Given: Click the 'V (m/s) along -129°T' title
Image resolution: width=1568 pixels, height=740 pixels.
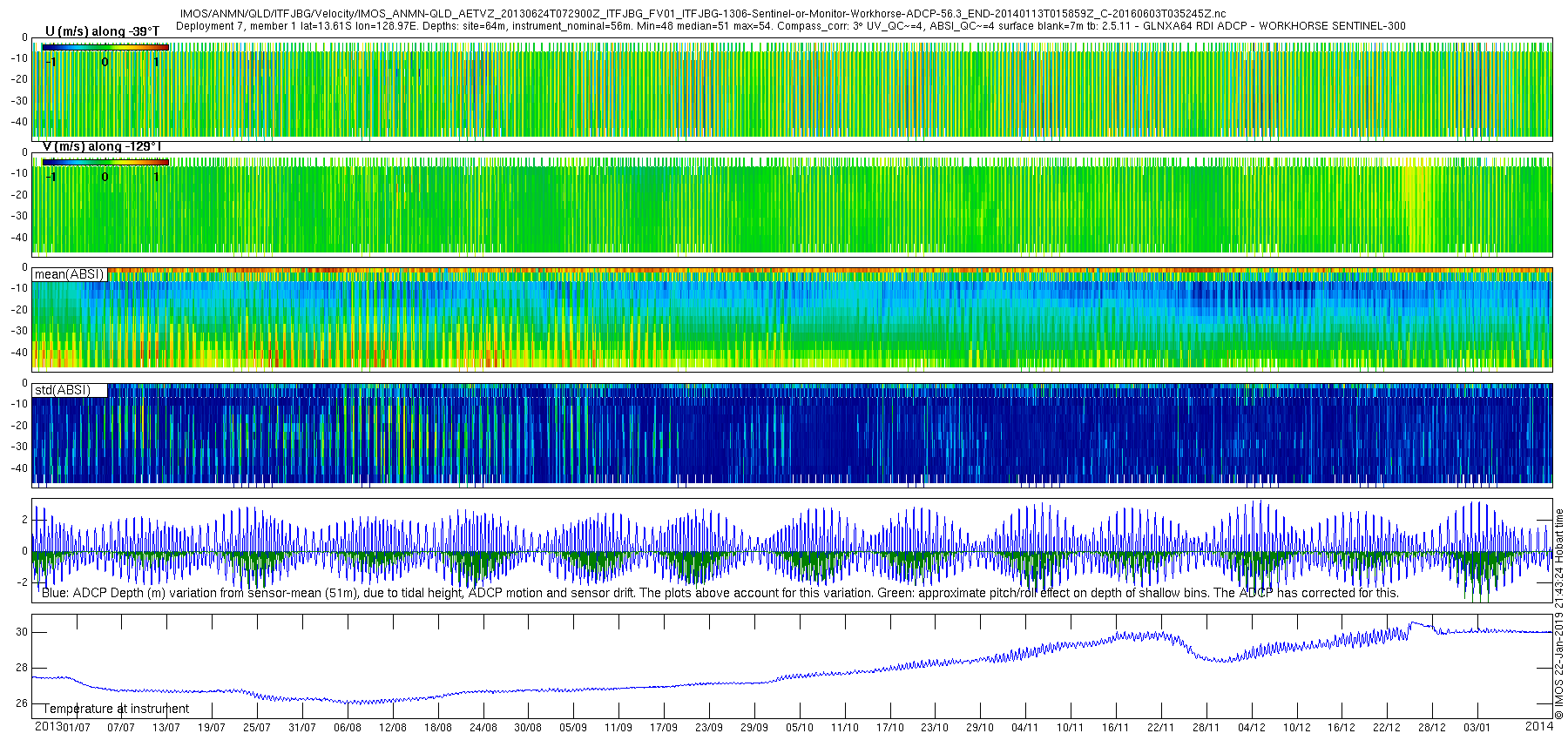Looking at the screenshot, I should click(102, 146).
